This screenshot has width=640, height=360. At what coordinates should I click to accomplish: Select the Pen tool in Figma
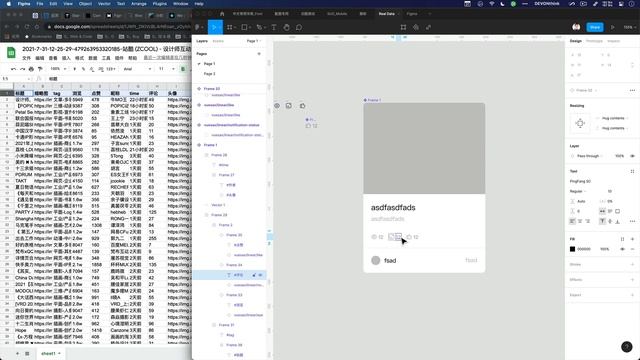[x=259, y=27]
